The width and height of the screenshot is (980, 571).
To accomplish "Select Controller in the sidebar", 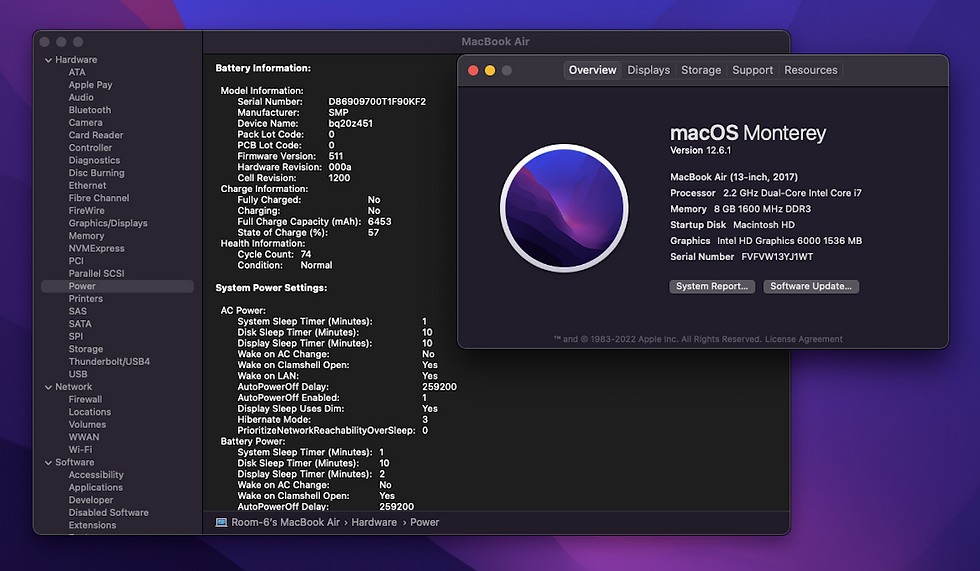I will click(91, 148).
